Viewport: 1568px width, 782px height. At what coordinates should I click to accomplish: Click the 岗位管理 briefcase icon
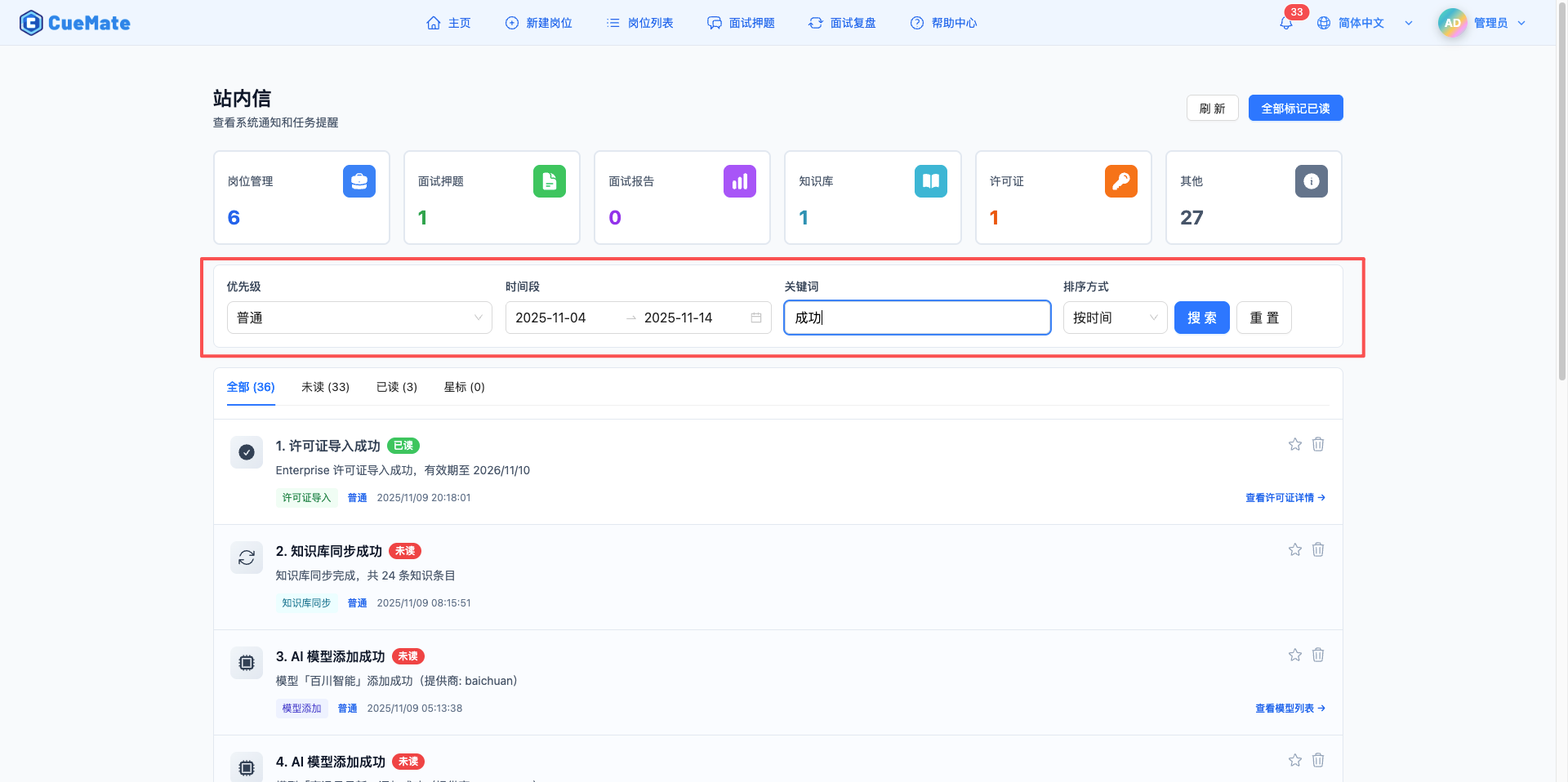click(x=359, y=181)
